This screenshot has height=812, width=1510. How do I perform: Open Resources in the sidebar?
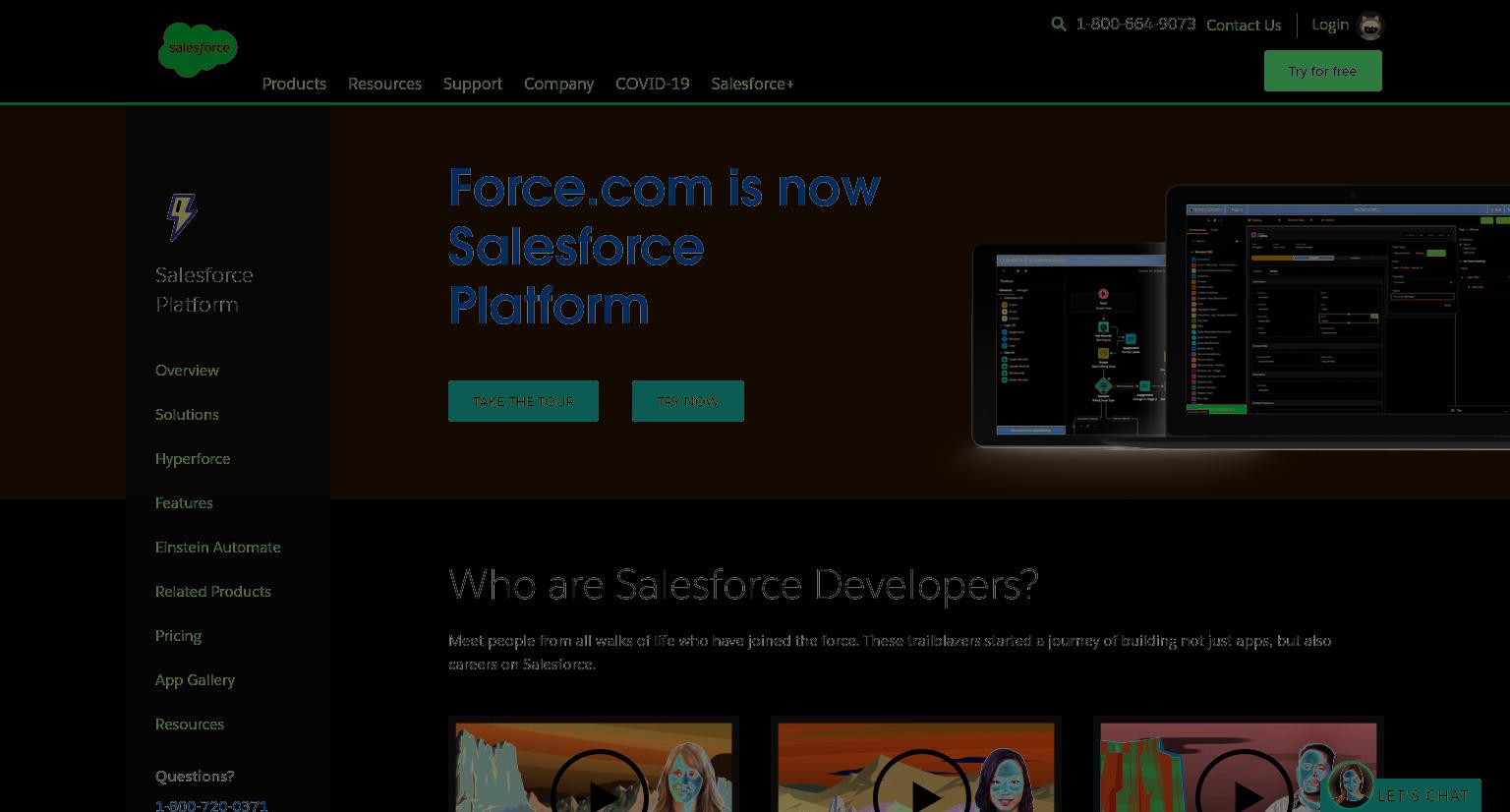click(190, 725)
